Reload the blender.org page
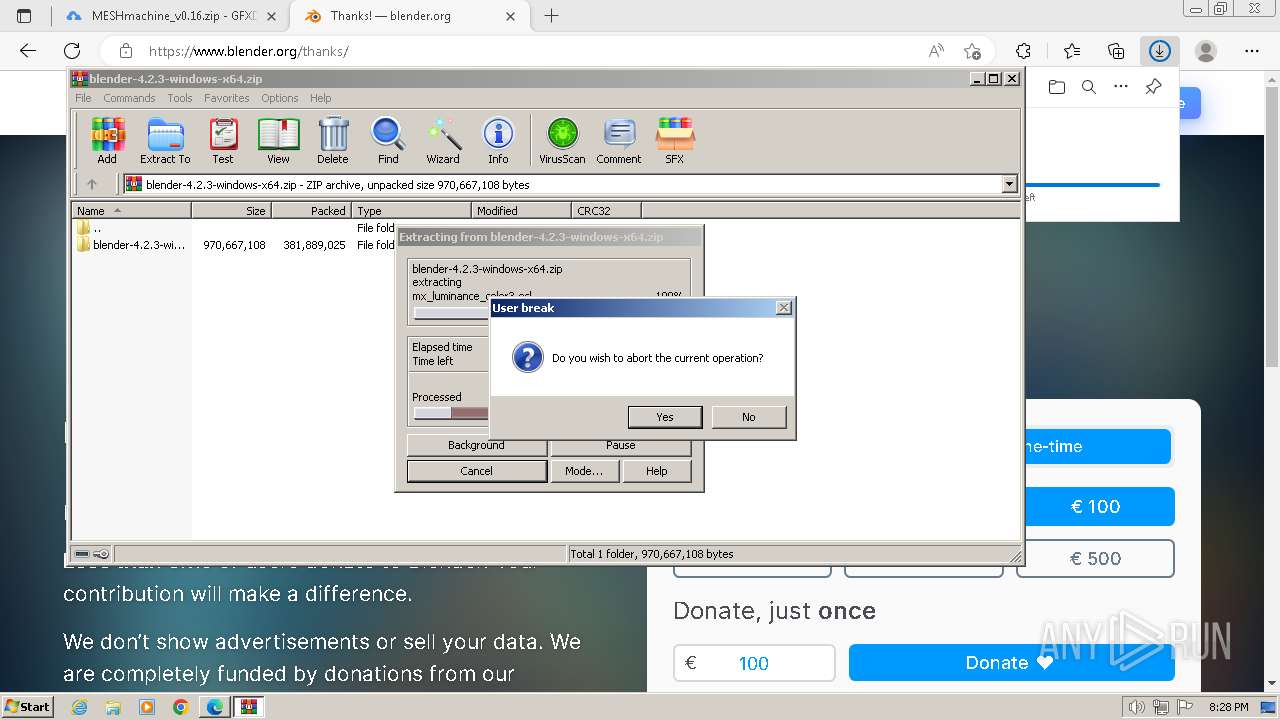The image size is (1280, 720). point(72,51)
